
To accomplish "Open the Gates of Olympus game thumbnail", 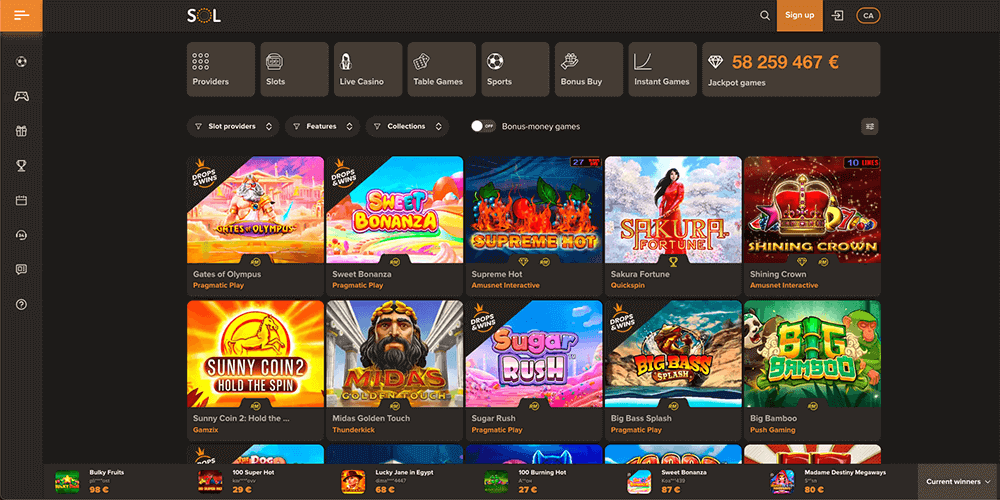I will pyautogui.click(x=255, y=210).
